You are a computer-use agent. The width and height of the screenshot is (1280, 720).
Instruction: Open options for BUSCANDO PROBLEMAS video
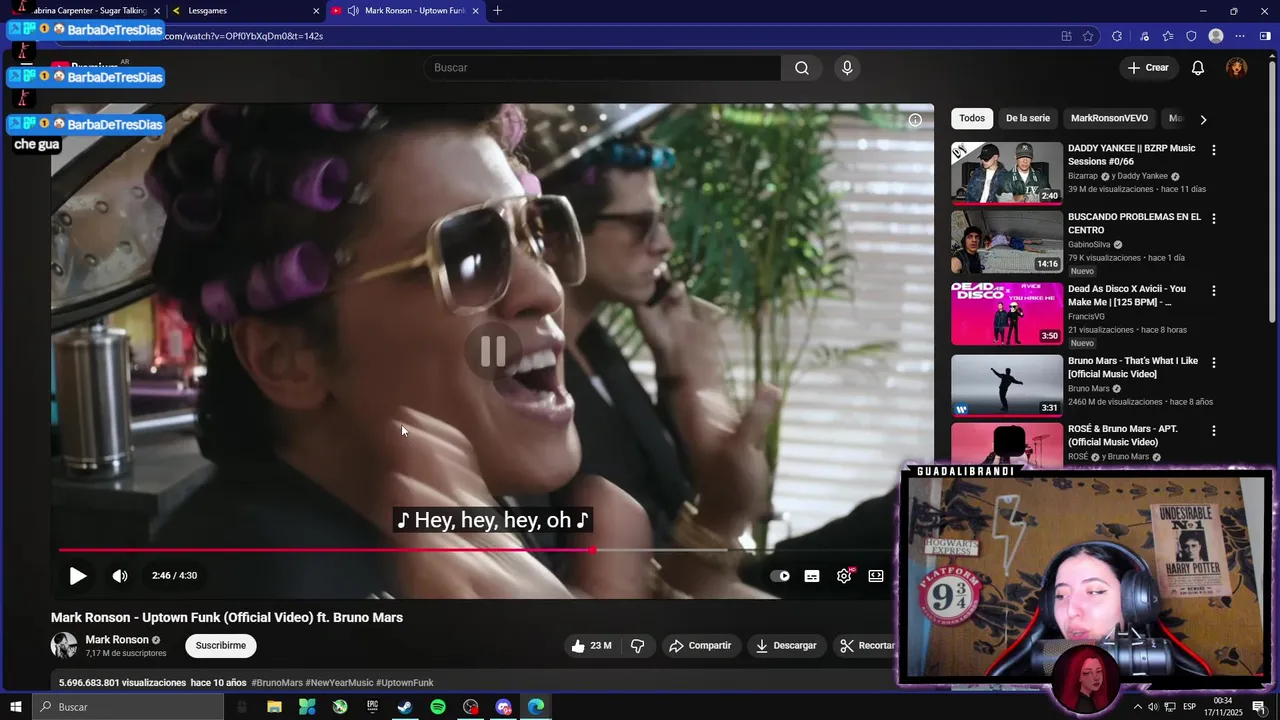coord(1214,218)
